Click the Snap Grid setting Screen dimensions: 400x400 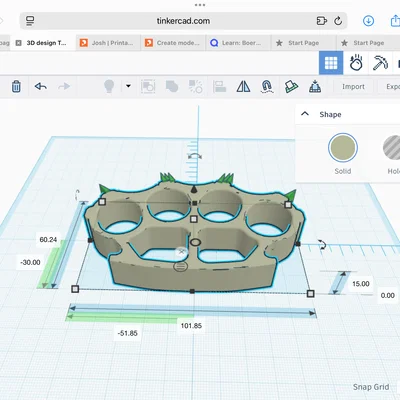371,387
